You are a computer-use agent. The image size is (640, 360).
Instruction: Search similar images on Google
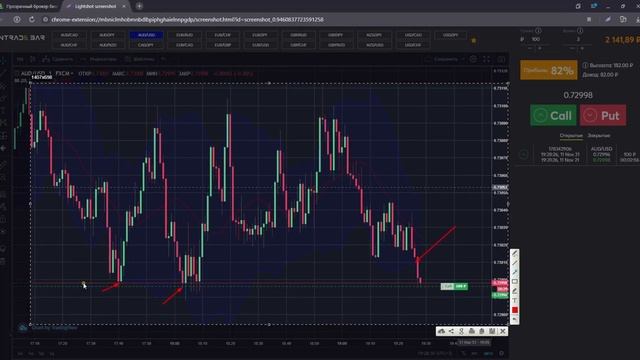coord(462,331)
